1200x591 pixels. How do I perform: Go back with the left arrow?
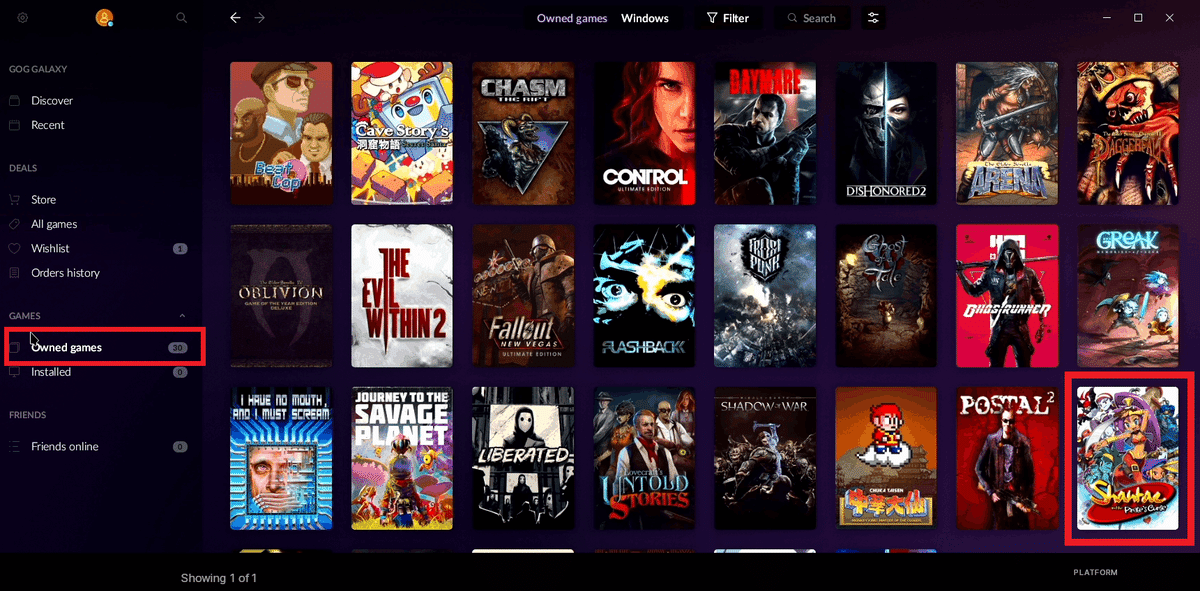[235, 18]
